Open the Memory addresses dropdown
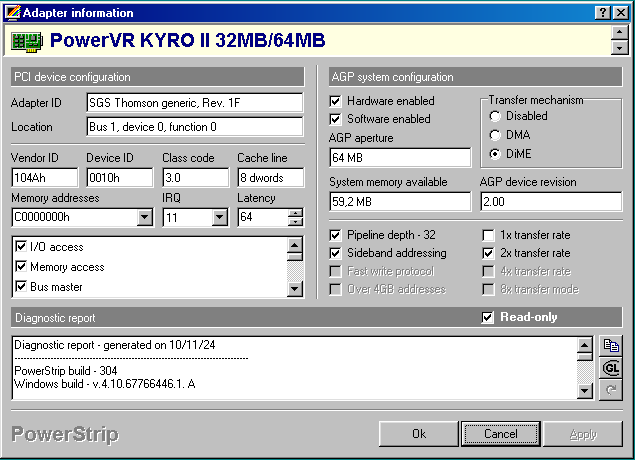Image resolution: width=635 pixels, height=460 pixels. click(146, 217)
